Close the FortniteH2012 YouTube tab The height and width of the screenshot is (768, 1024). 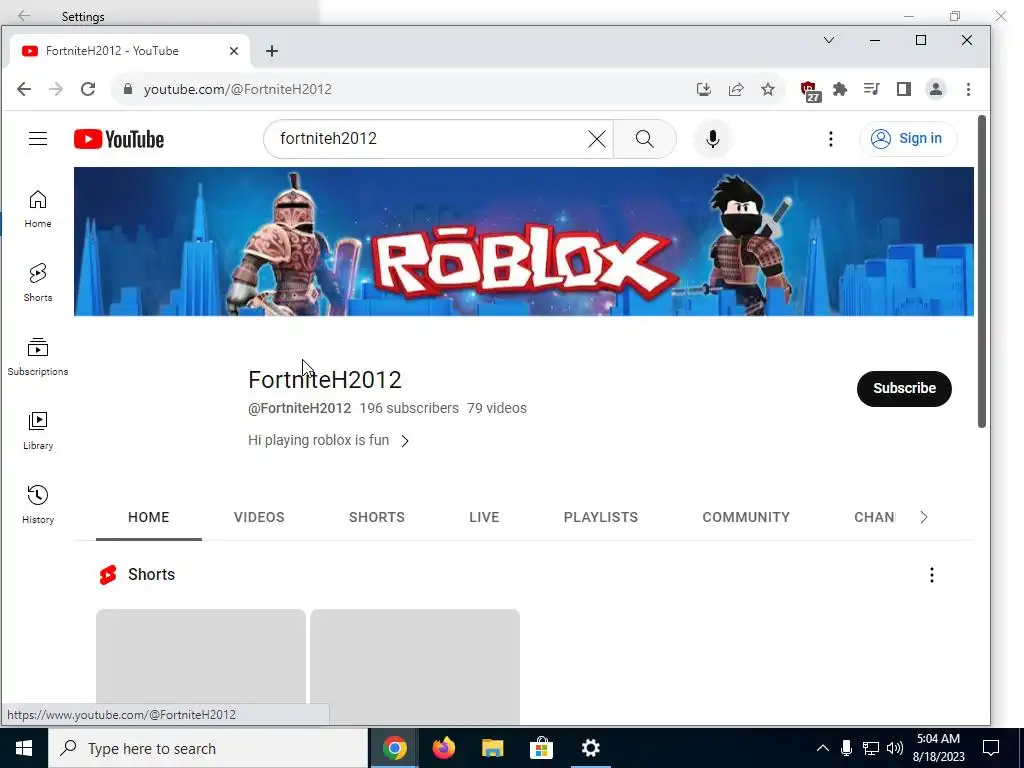[x=234, y=51]
